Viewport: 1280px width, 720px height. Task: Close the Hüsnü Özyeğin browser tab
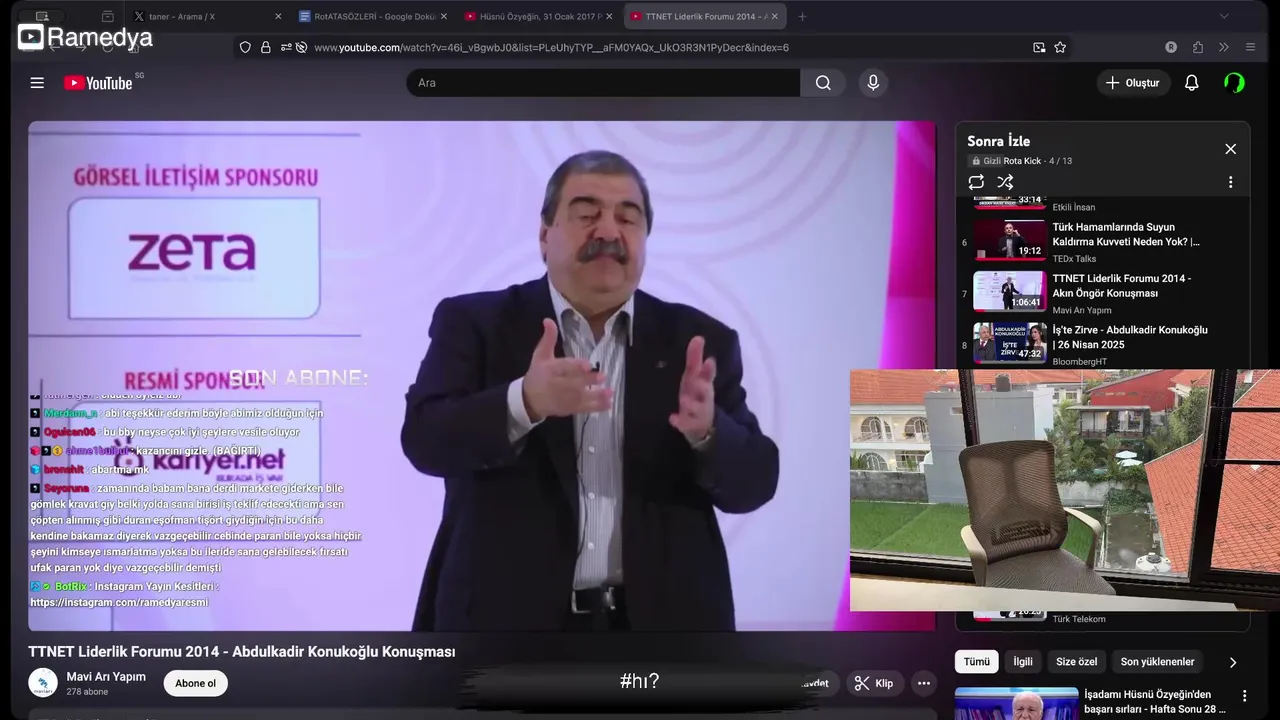tap(609, 17)
